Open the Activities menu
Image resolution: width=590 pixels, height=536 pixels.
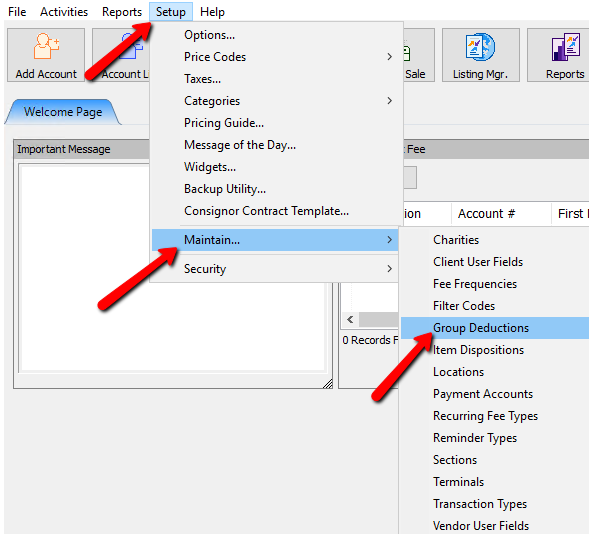(x=64, y=12)
